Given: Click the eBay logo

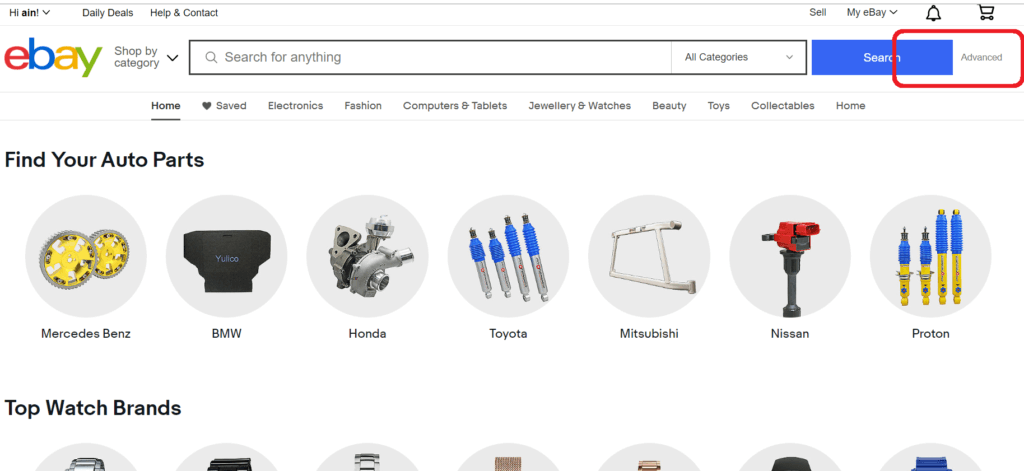Looking at the screenshot, I should [x=53, y=58].
